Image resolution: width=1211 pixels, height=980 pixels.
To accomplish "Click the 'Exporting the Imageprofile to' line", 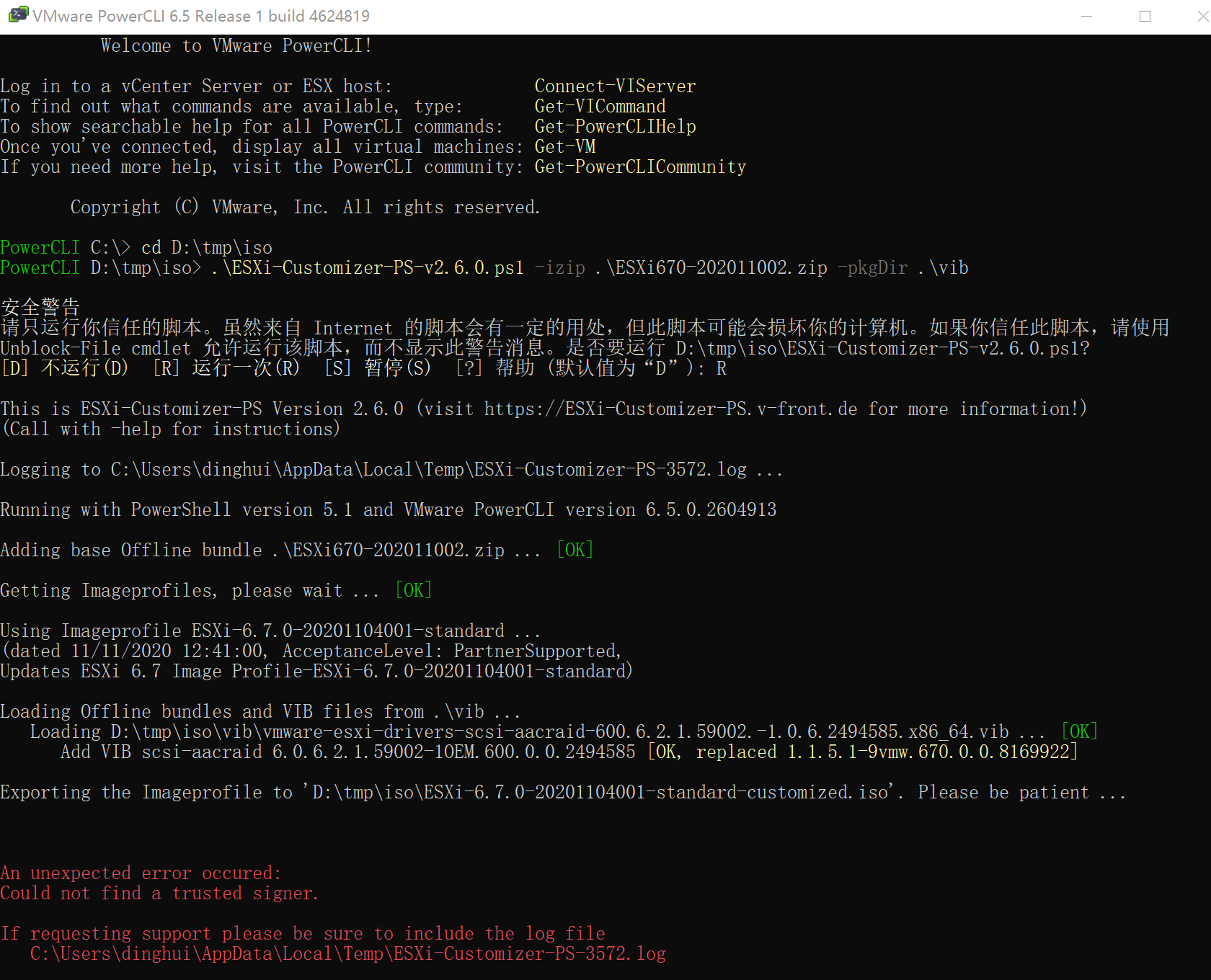I will coord(563,792).
